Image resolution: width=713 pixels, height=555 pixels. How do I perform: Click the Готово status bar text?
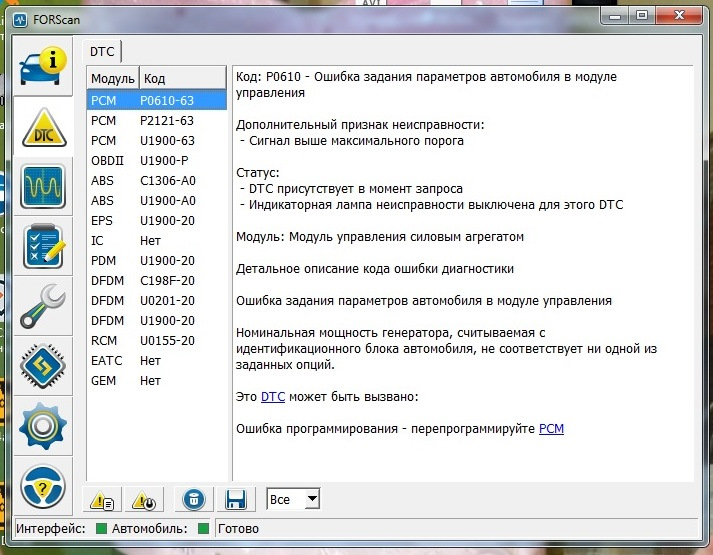238,529
